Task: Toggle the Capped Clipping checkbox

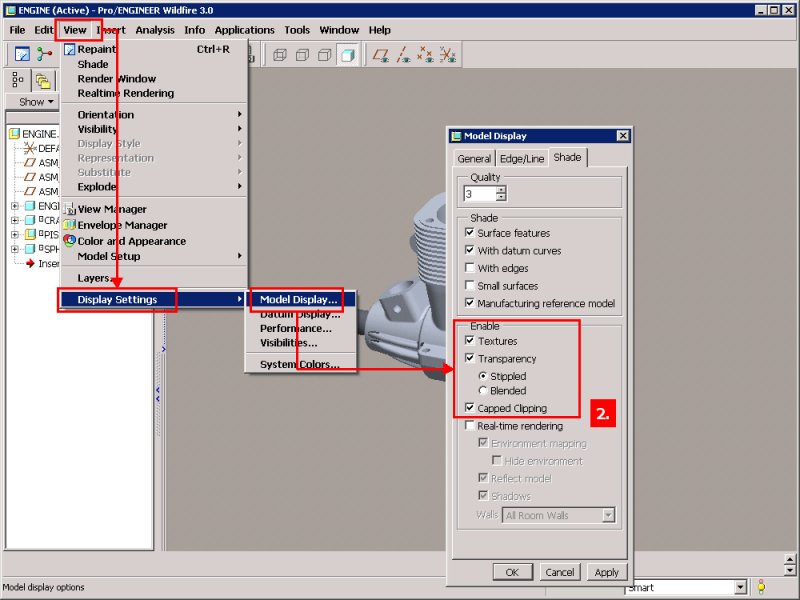Action: coord(470,408)
